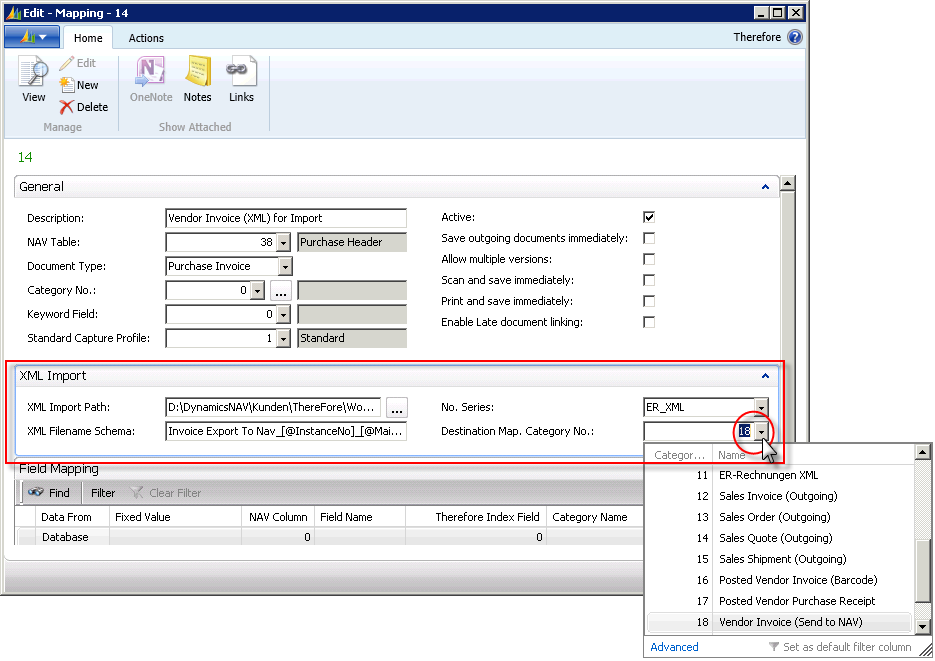Switch to the Actions tab

[x=146, y=38]
